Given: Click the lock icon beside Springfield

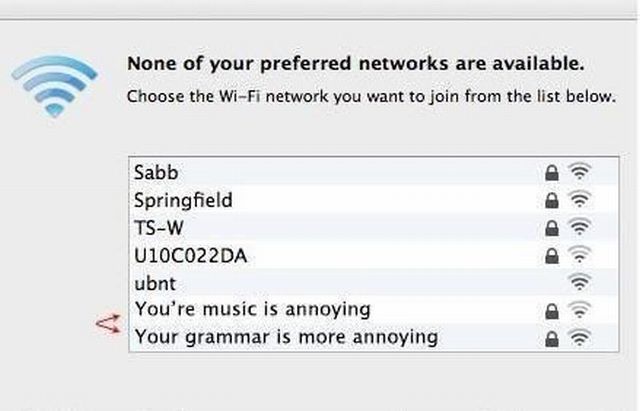Looking at the screenshot, I should pos(551,200).
